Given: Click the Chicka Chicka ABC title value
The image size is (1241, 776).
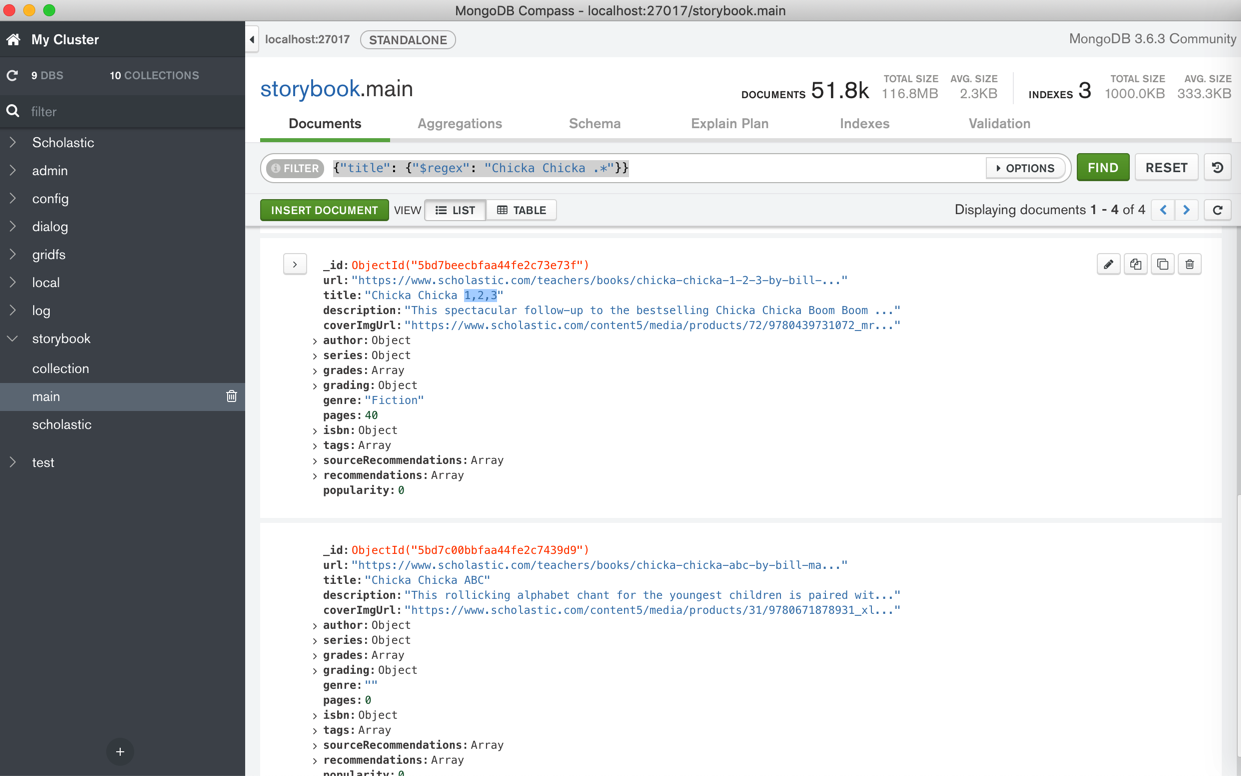Looking at the screenshot, I should 427,580.
